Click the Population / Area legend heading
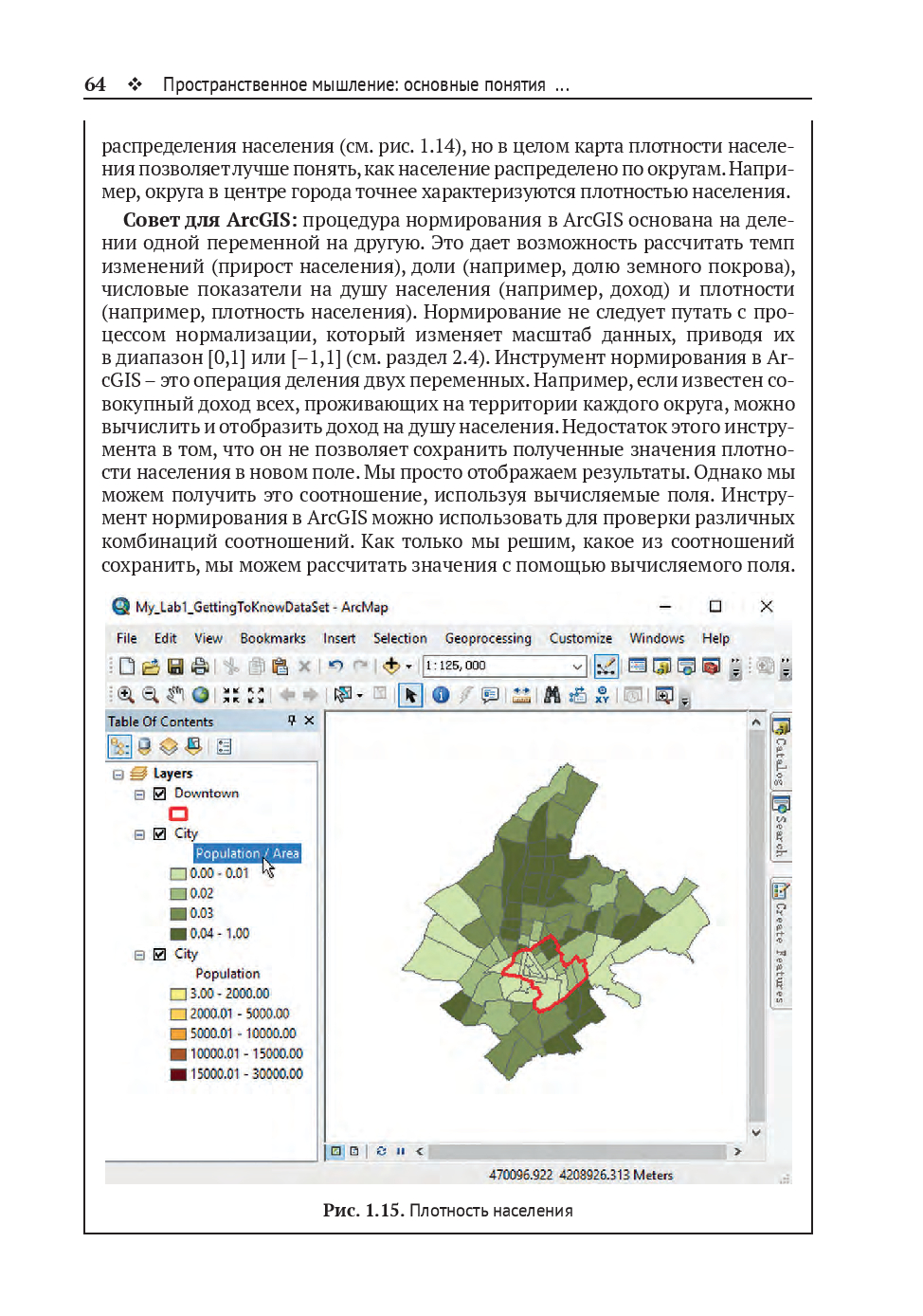Viewport: 923px width, 1316px height. (x=246, y=853)
